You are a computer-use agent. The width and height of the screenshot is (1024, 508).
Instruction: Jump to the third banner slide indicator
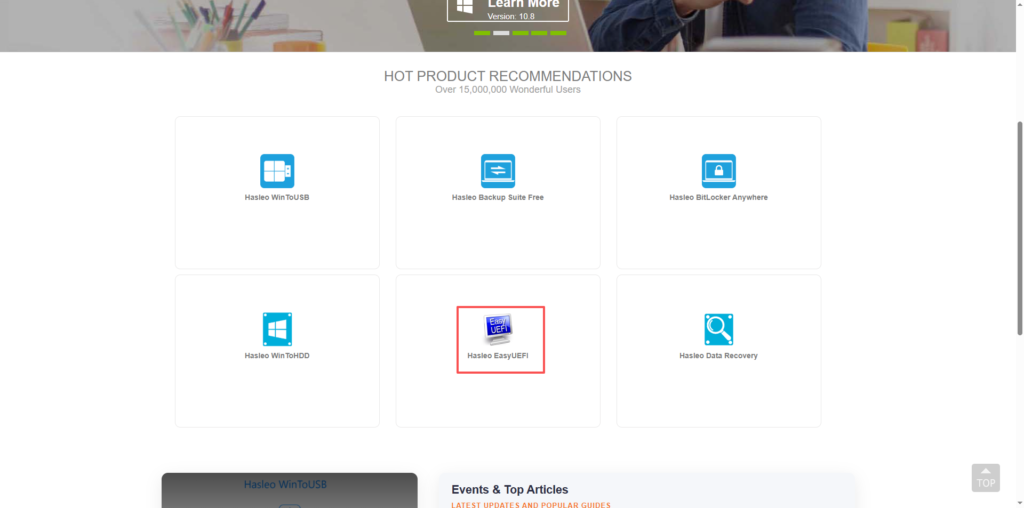tap(520, 33)
